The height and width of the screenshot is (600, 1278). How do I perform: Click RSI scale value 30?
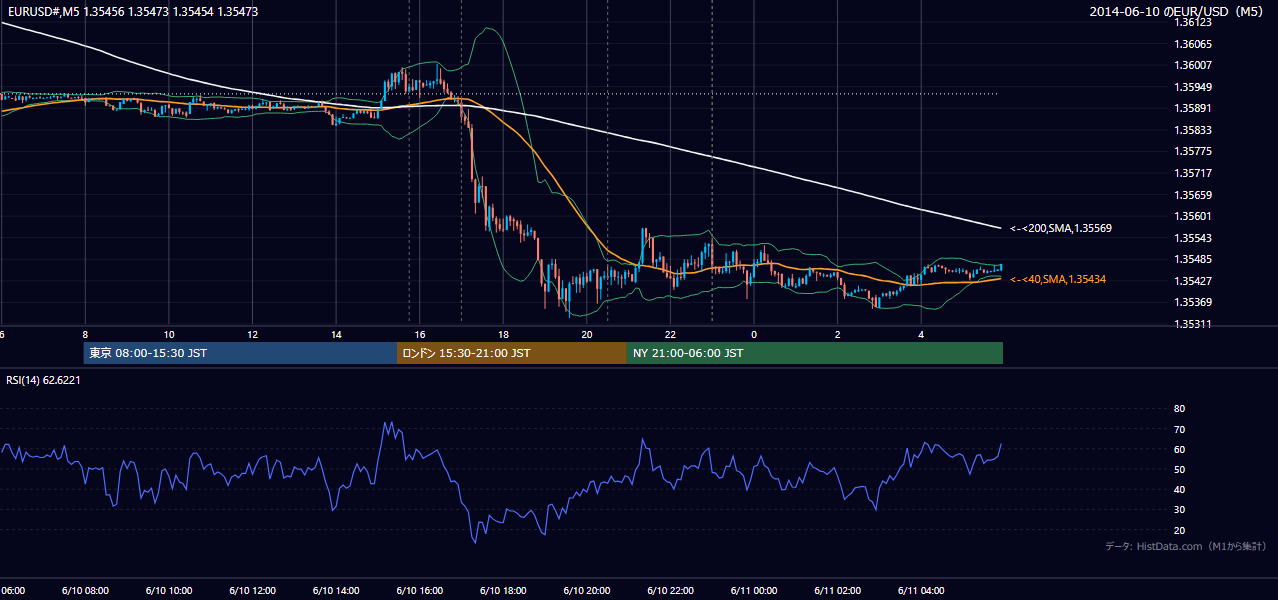[1179, 510]
